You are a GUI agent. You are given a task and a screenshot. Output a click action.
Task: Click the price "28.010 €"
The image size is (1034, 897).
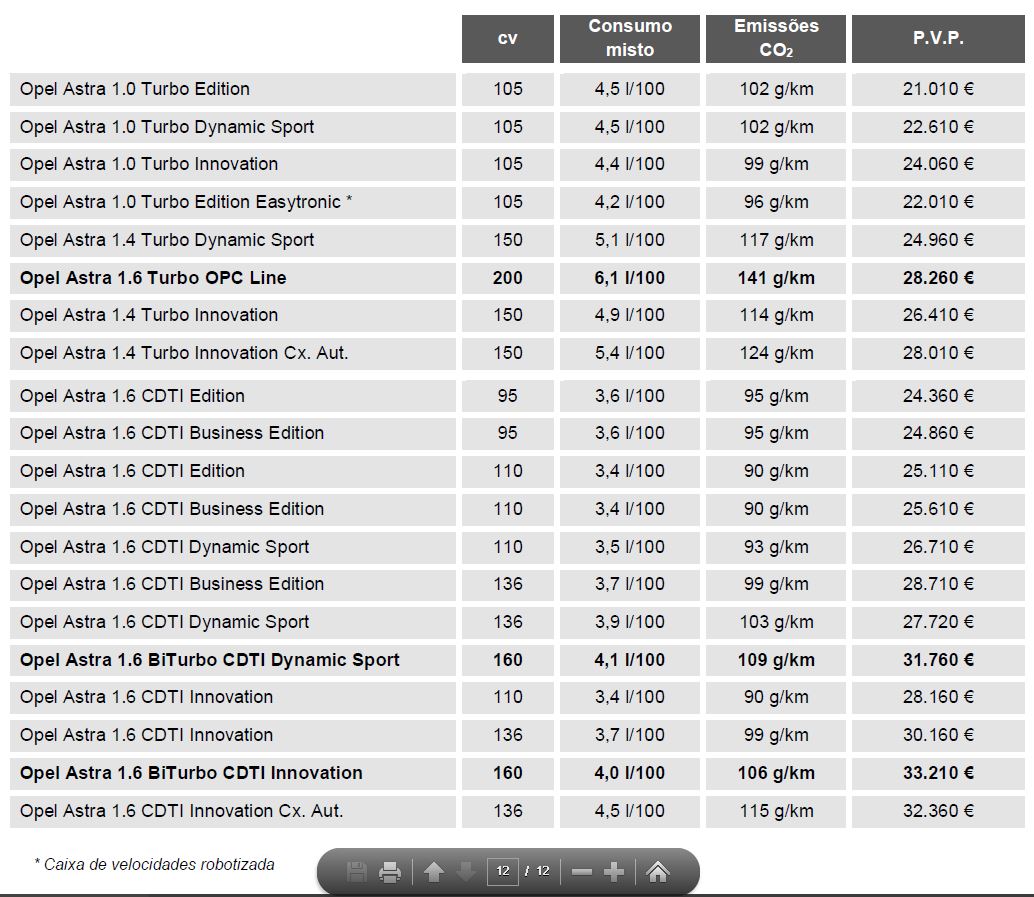tap(938, 353)
